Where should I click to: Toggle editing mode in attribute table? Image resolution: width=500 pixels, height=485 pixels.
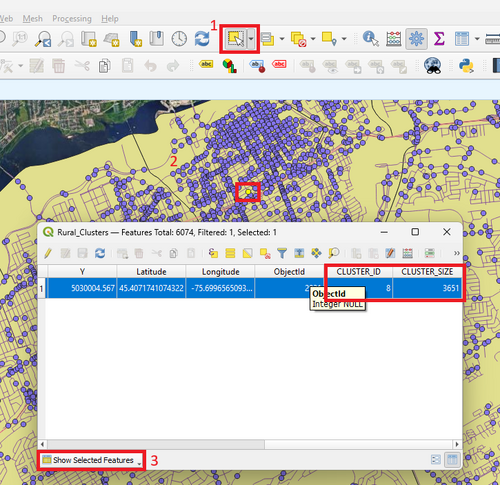coord(48,253)
